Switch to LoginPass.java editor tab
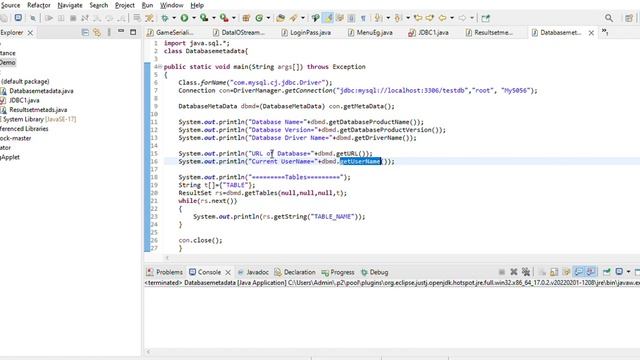The height and width of the screenshot is (360, 640). pos(306,32)
